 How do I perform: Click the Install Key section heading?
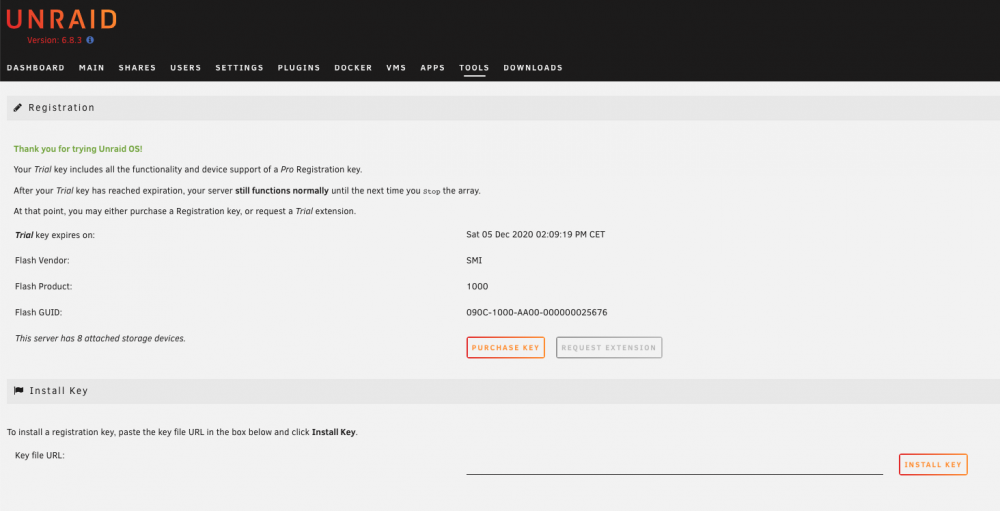tap(59, 390)
